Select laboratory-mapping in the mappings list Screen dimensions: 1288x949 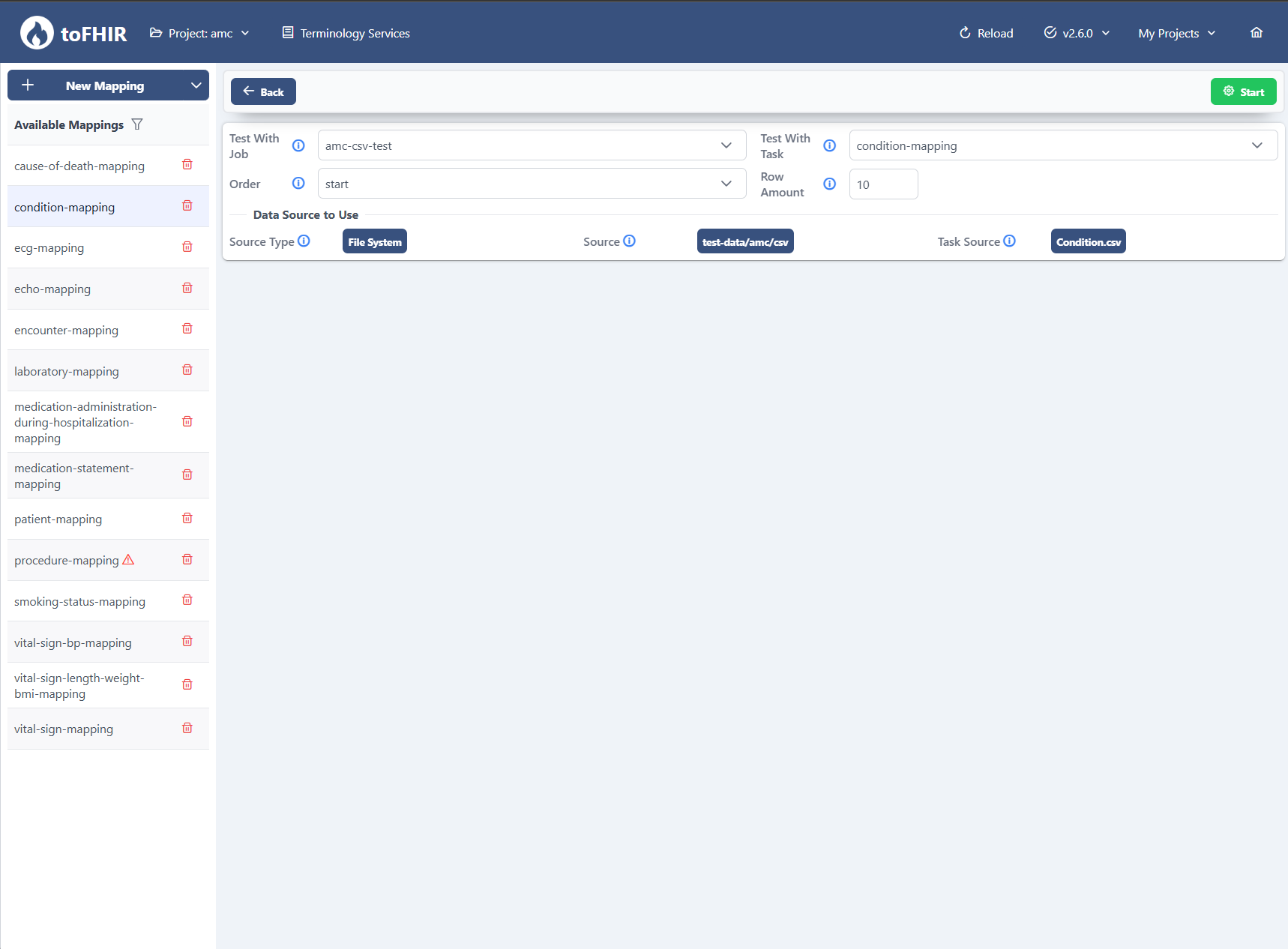click(x=67, y=371)
